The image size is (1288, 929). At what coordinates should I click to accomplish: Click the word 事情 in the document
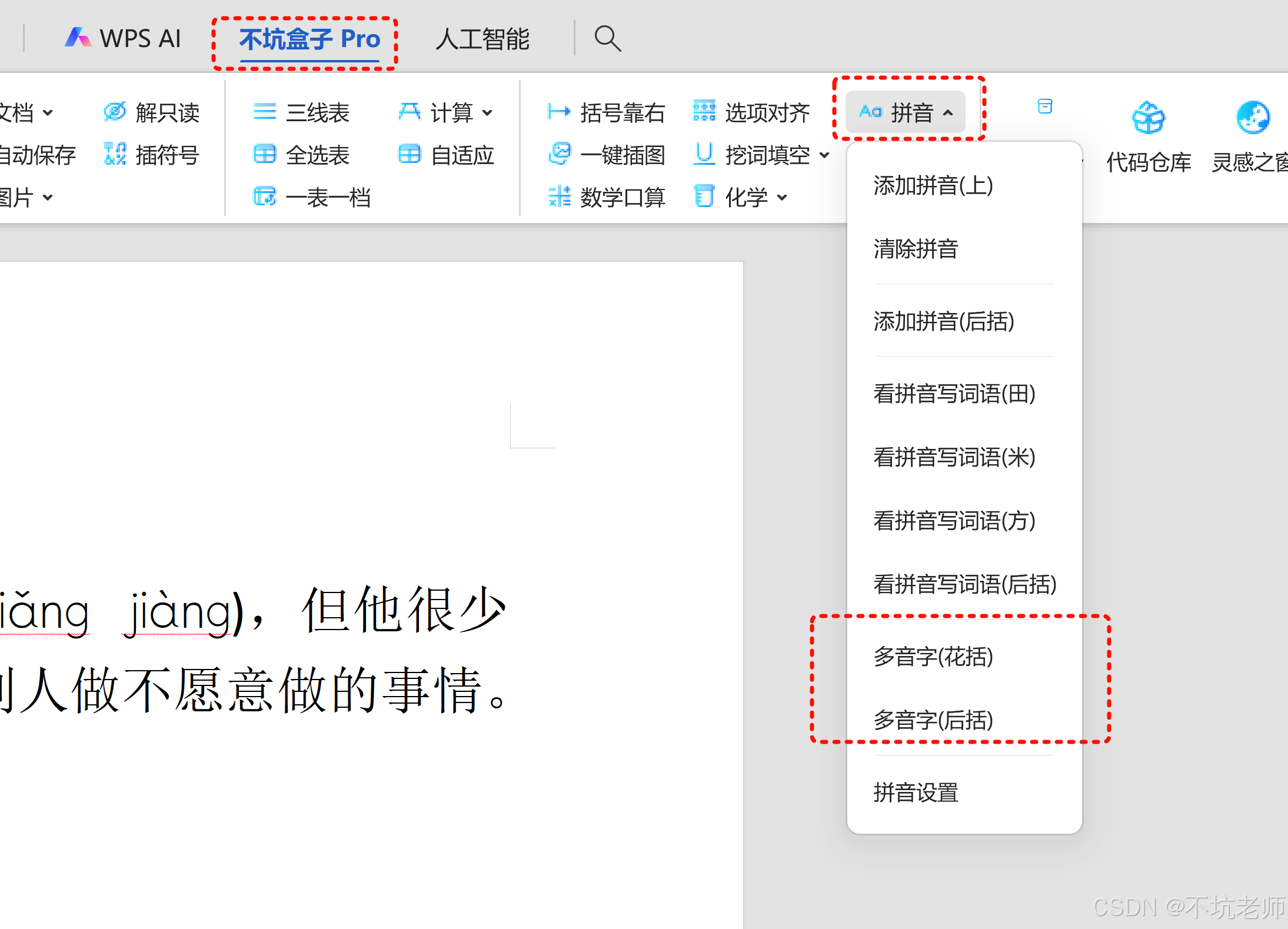[x=432, y=690]
